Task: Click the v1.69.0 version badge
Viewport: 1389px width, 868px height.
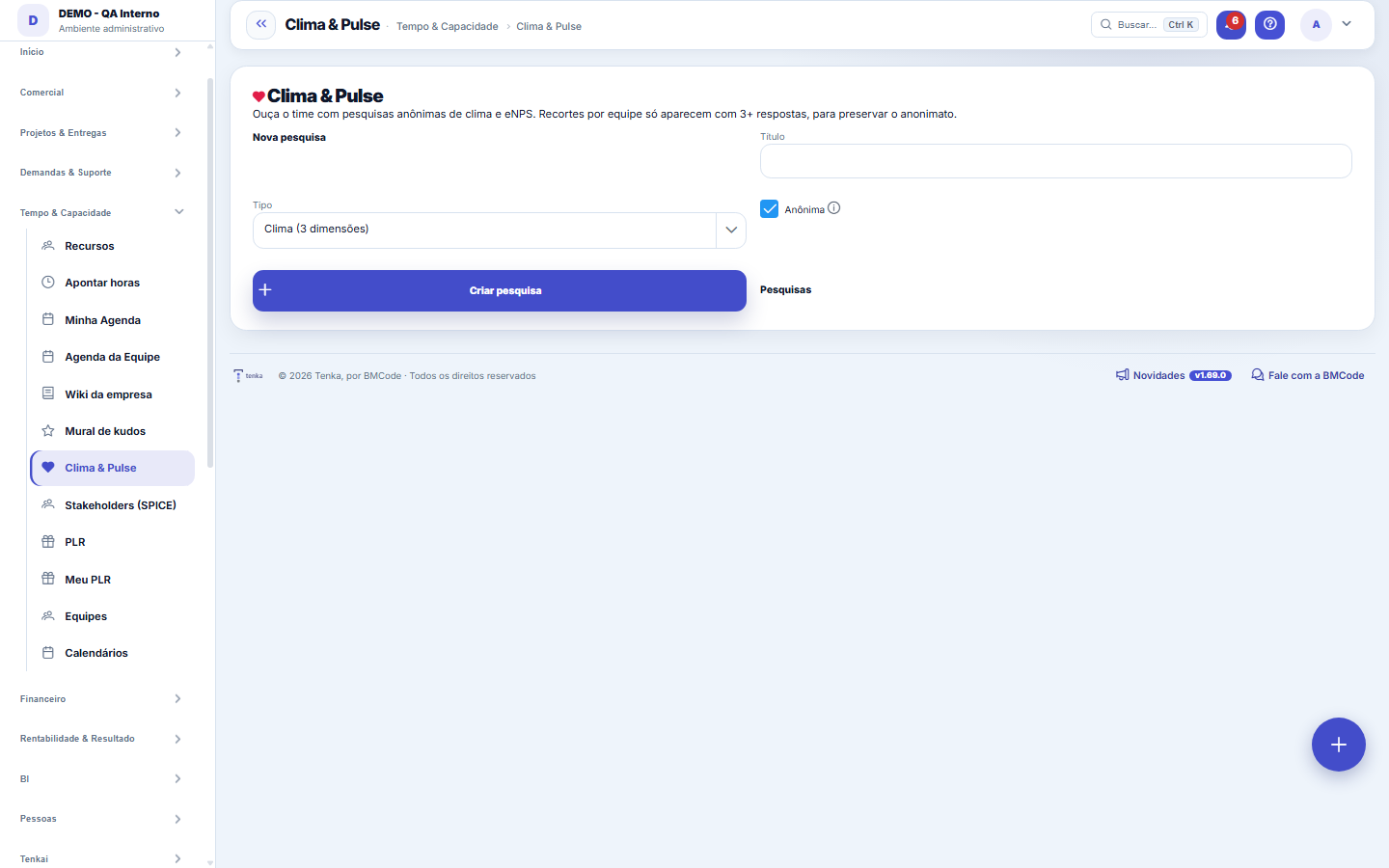Action: click(x=1210, y=375)
